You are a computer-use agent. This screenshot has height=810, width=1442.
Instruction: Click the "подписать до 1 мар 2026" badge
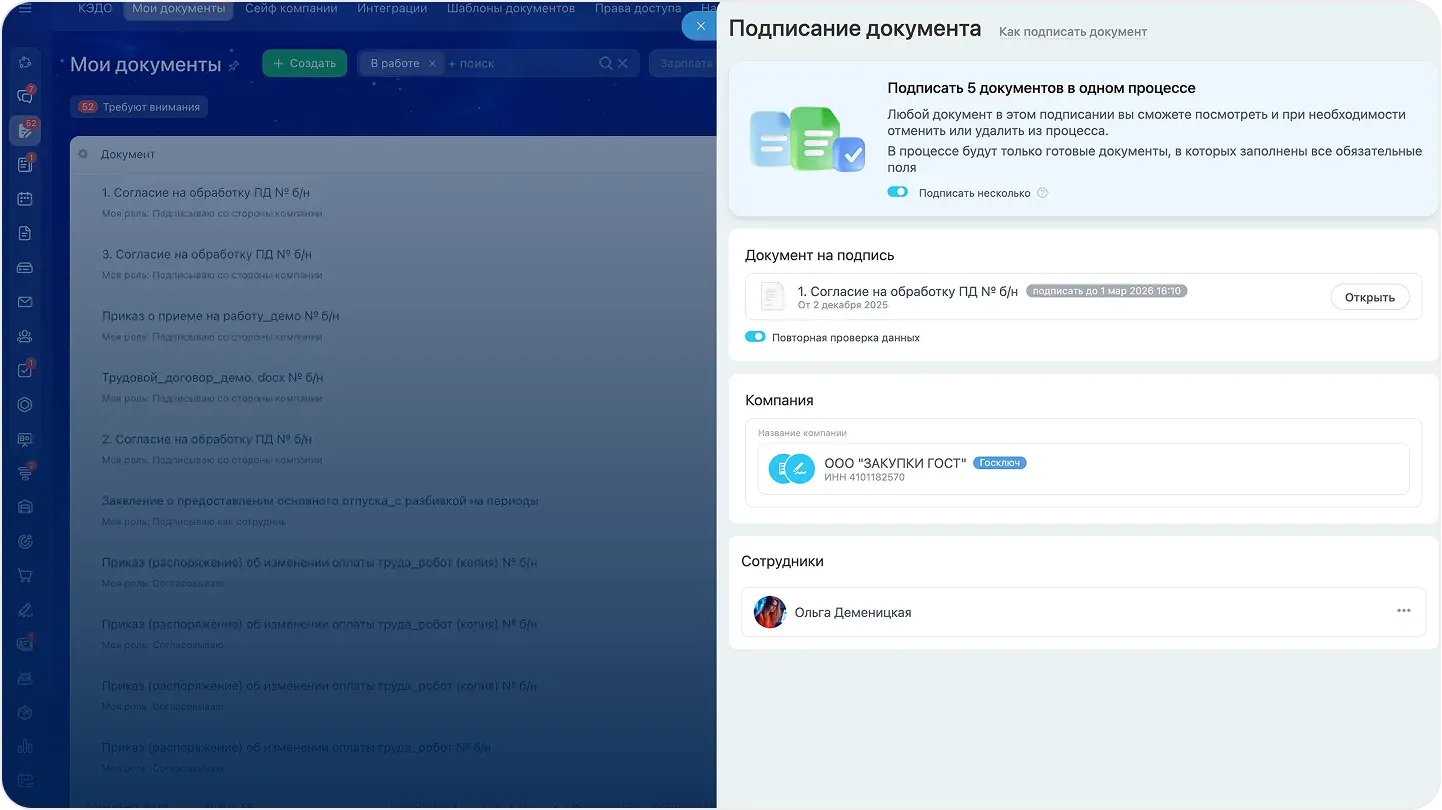tap(1106, 290)
